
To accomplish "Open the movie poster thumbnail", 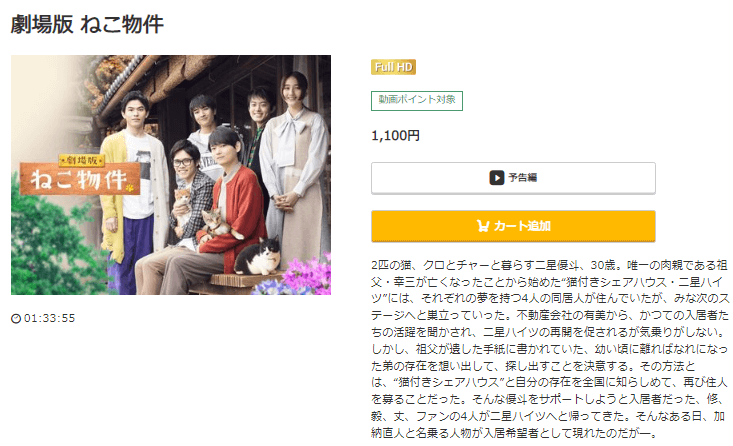I will pos(171,175).
